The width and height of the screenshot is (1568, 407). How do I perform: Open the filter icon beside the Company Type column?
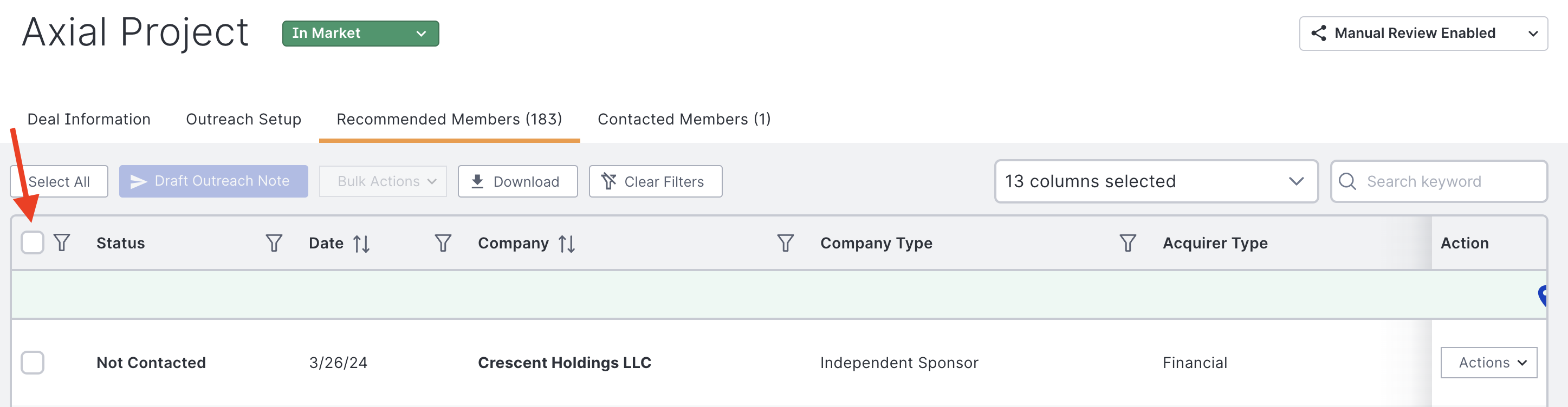[785, 244]
